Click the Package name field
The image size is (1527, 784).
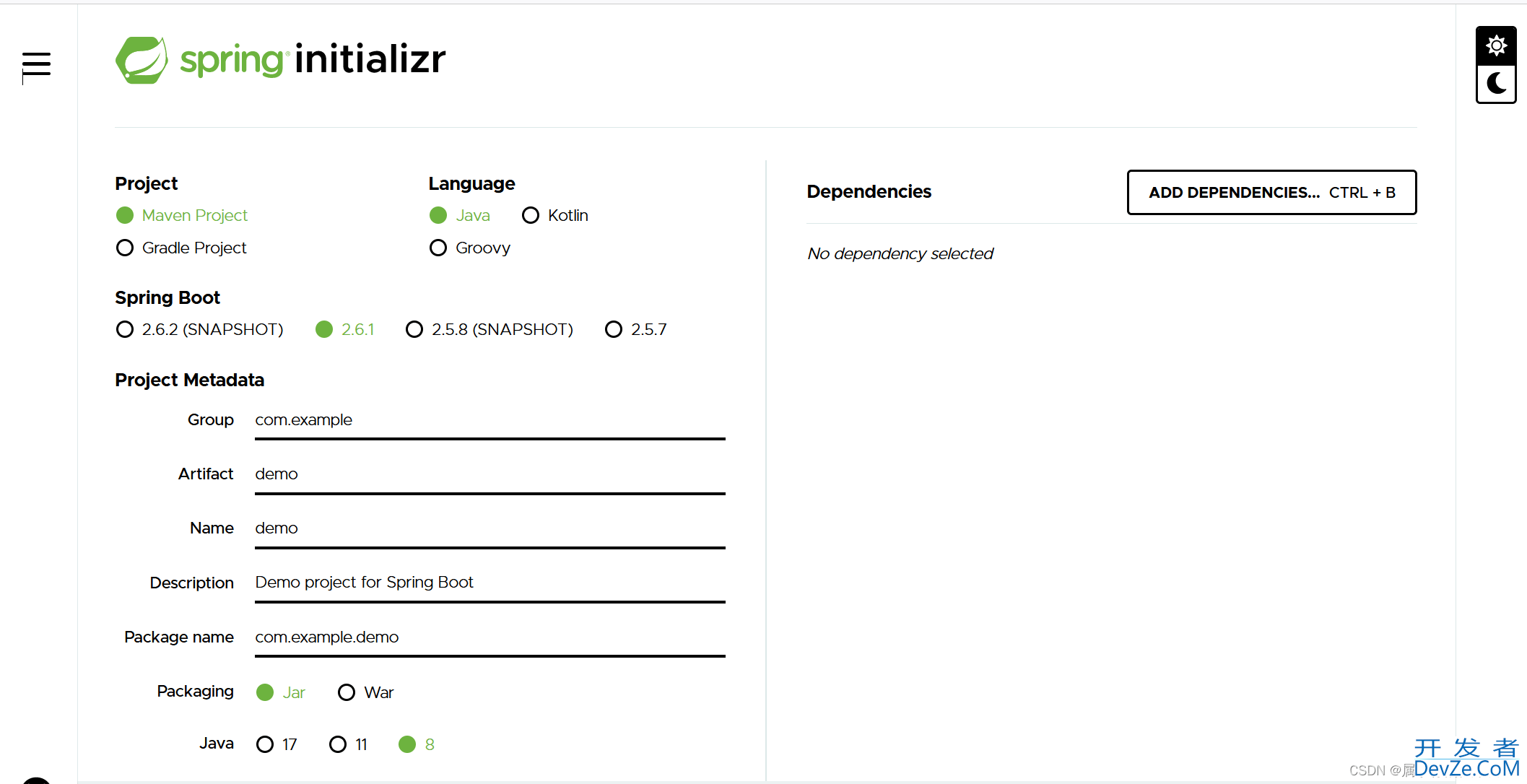pos(490,638)
